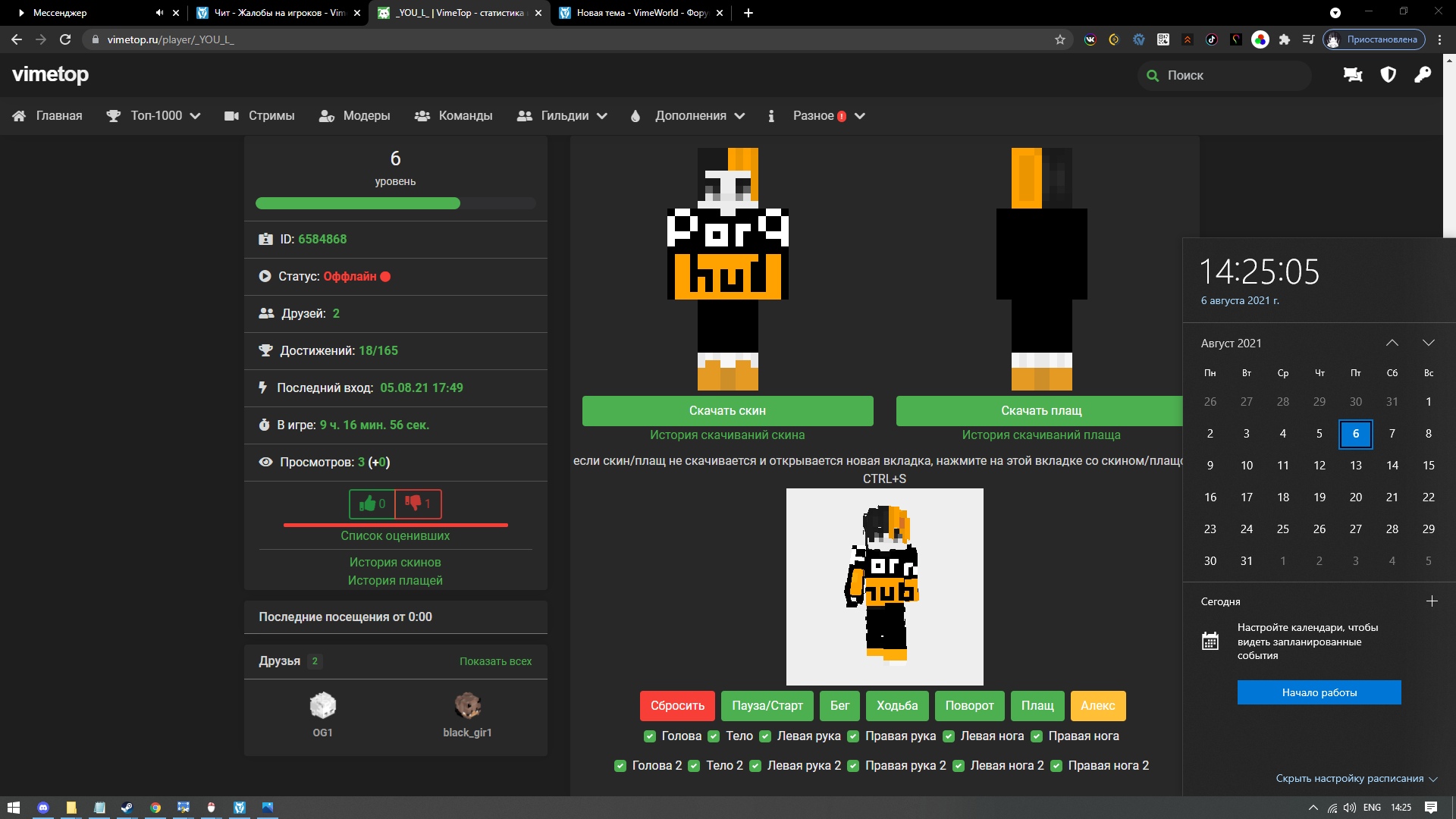The width and height of the screenshot is (1456, 819).
Task: Click the OG1 friend avatar
Action: pos(322,706)
